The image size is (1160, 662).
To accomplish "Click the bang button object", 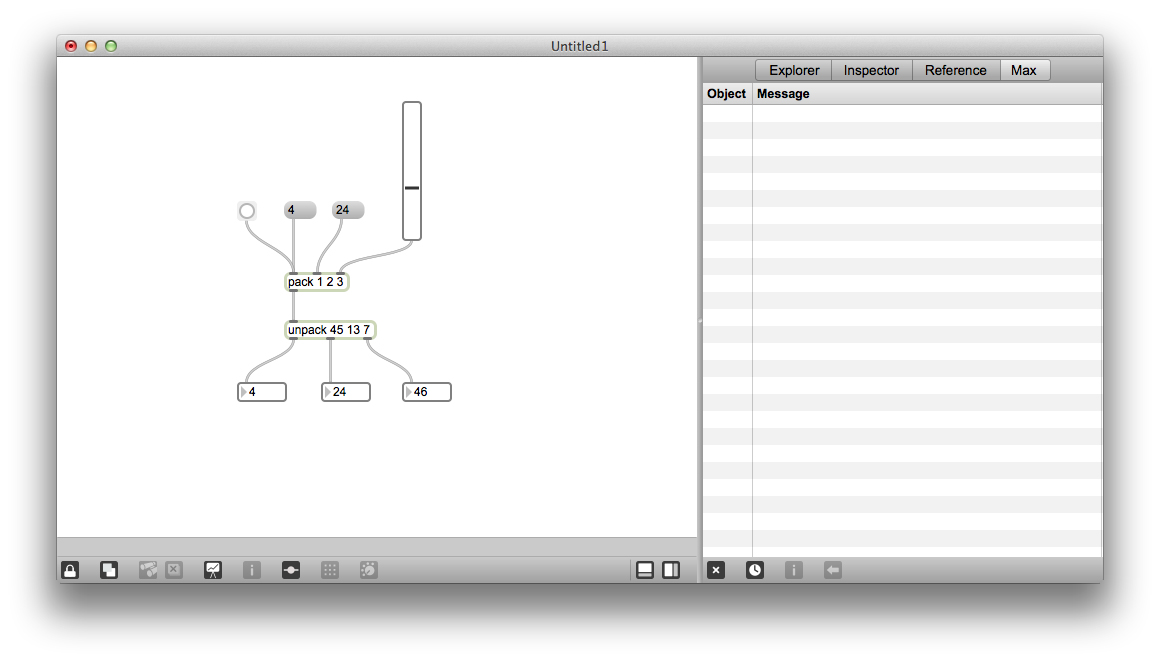I will click(x=247, y=212).
